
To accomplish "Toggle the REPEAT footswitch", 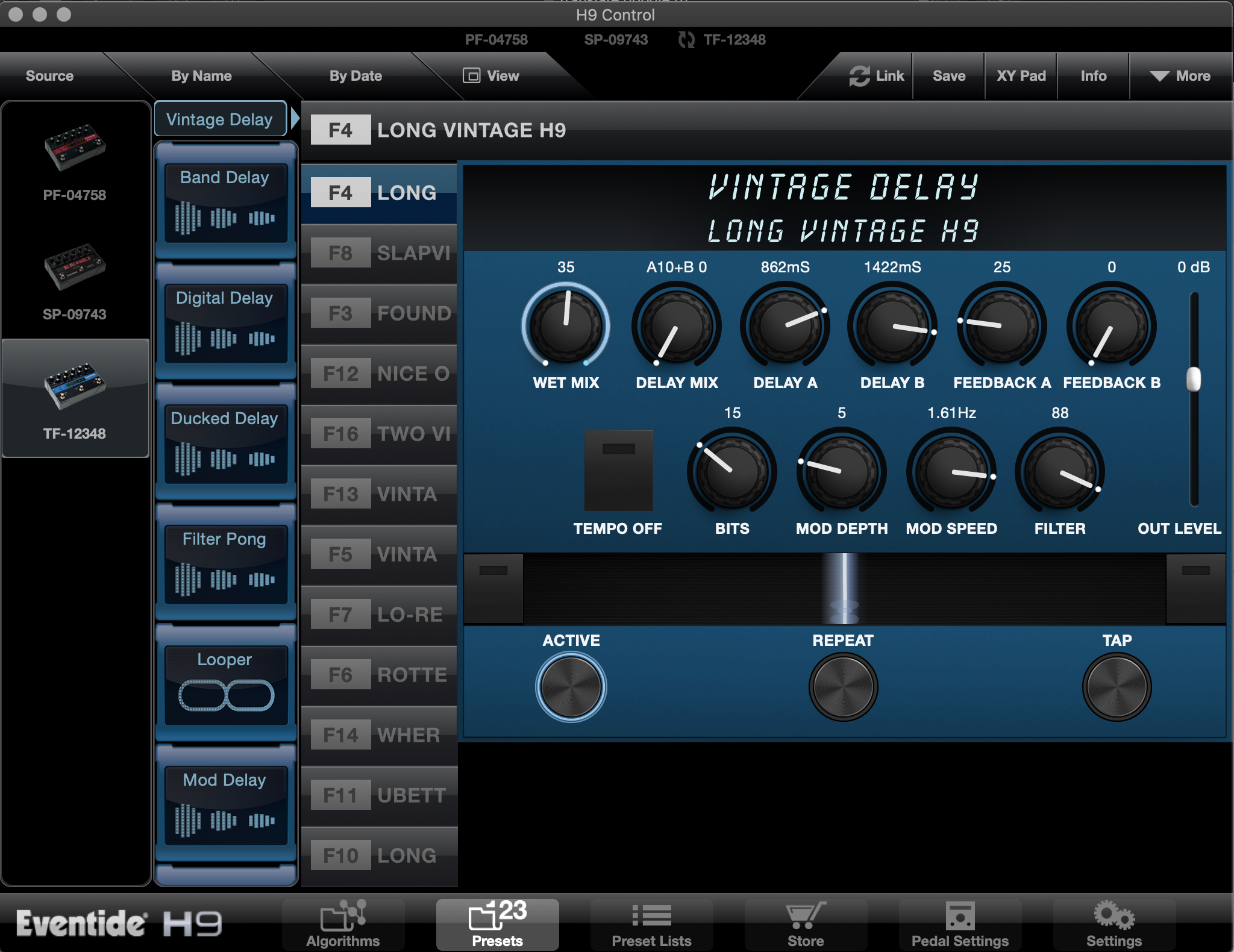I will pos(842,687).
